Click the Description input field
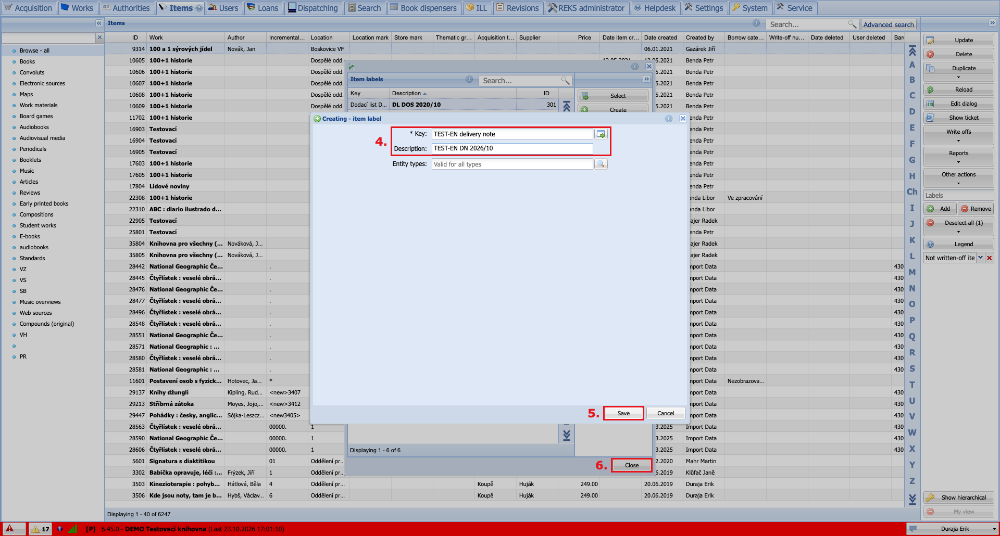1000x536 pixels. coord(512,148)
